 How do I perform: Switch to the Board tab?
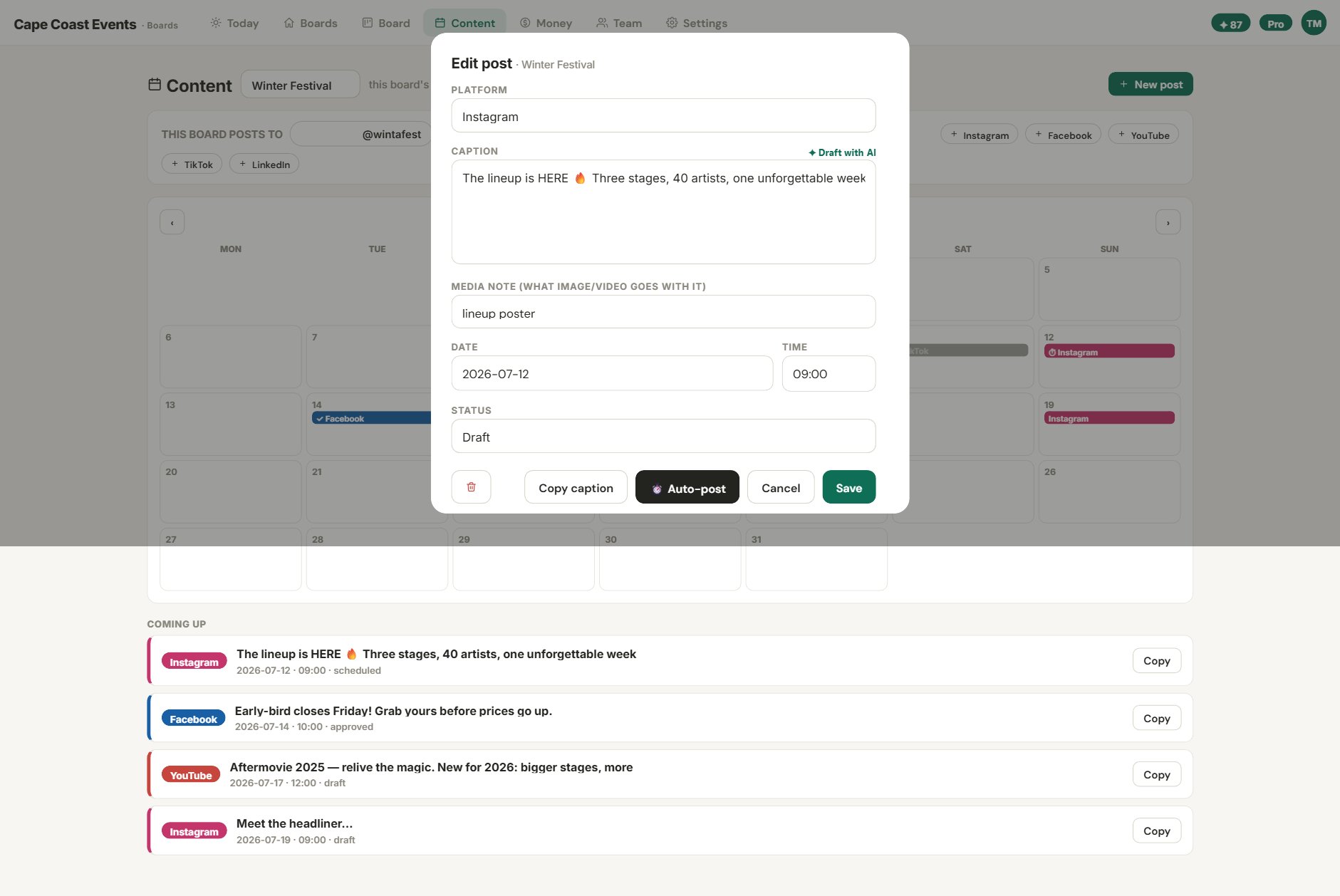386,23
